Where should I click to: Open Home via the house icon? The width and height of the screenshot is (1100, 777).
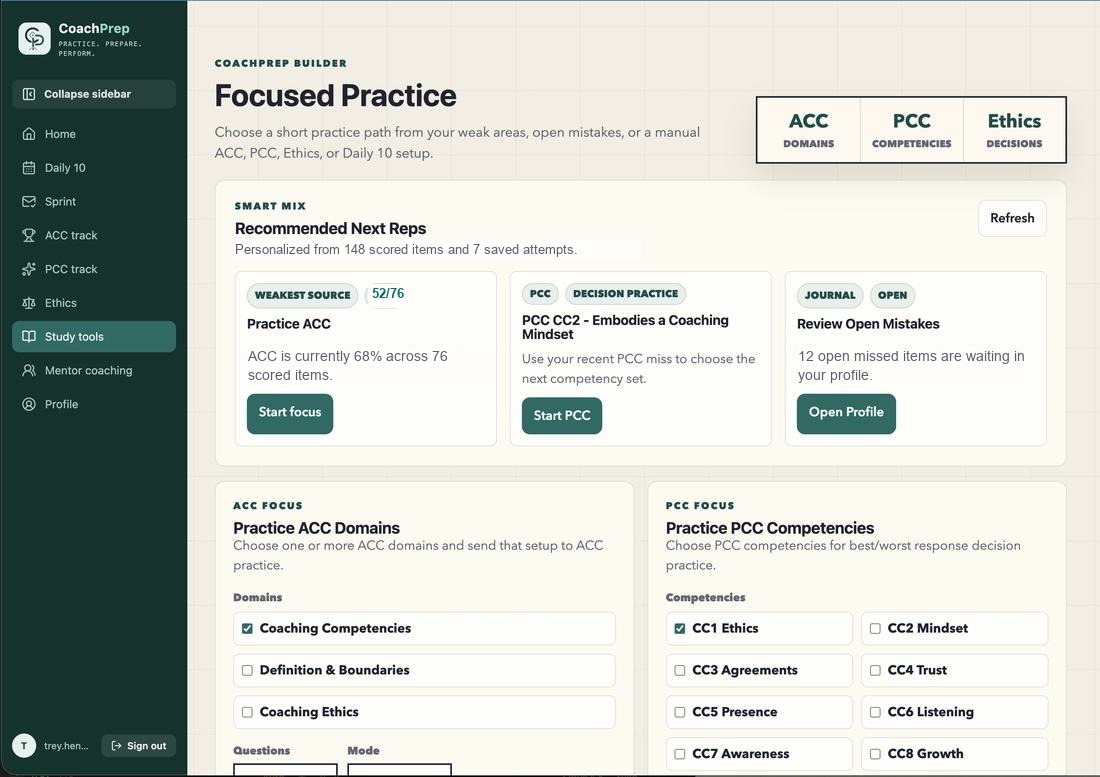pyautogui.click(x=29, y=134)
